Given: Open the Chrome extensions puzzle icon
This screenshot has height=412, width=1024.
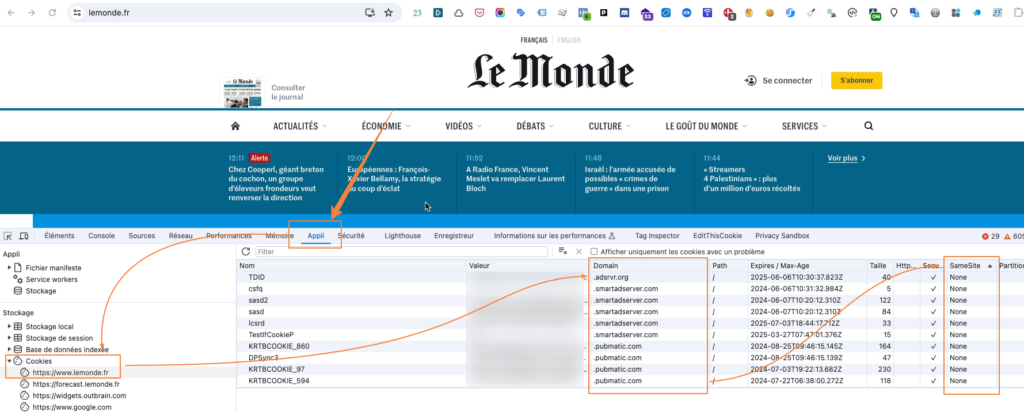Looking at the screenshot, I should pyautogui.click(x=1017, y=12).
